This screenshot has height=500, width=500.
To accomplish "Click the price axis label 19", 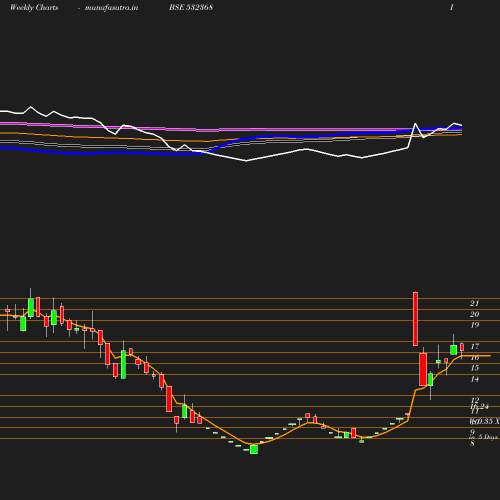I will [475, 325].
